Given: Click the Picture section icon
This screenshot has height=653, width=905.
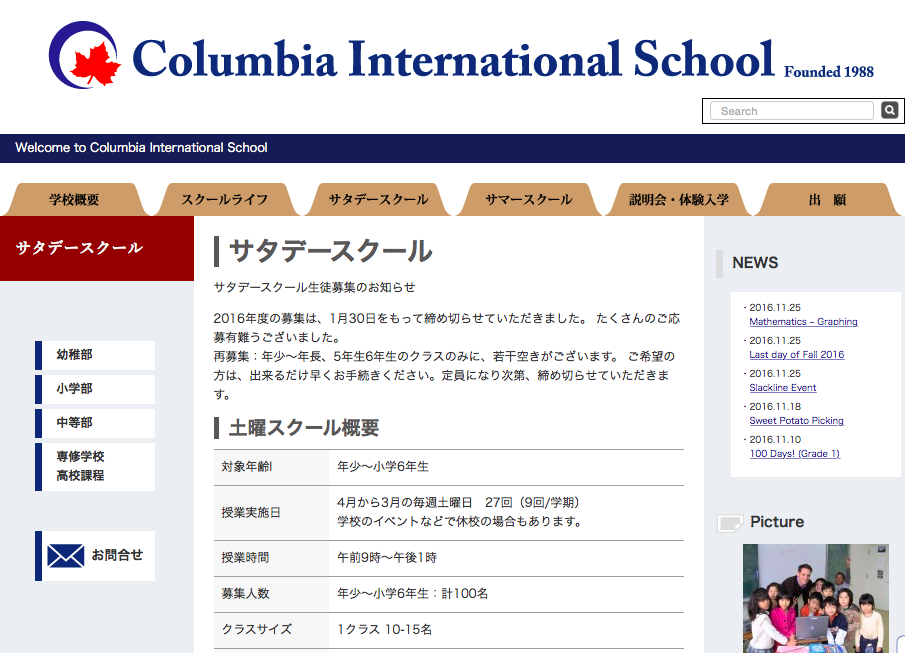Looking at the screenshot, I should coord(730,523).
